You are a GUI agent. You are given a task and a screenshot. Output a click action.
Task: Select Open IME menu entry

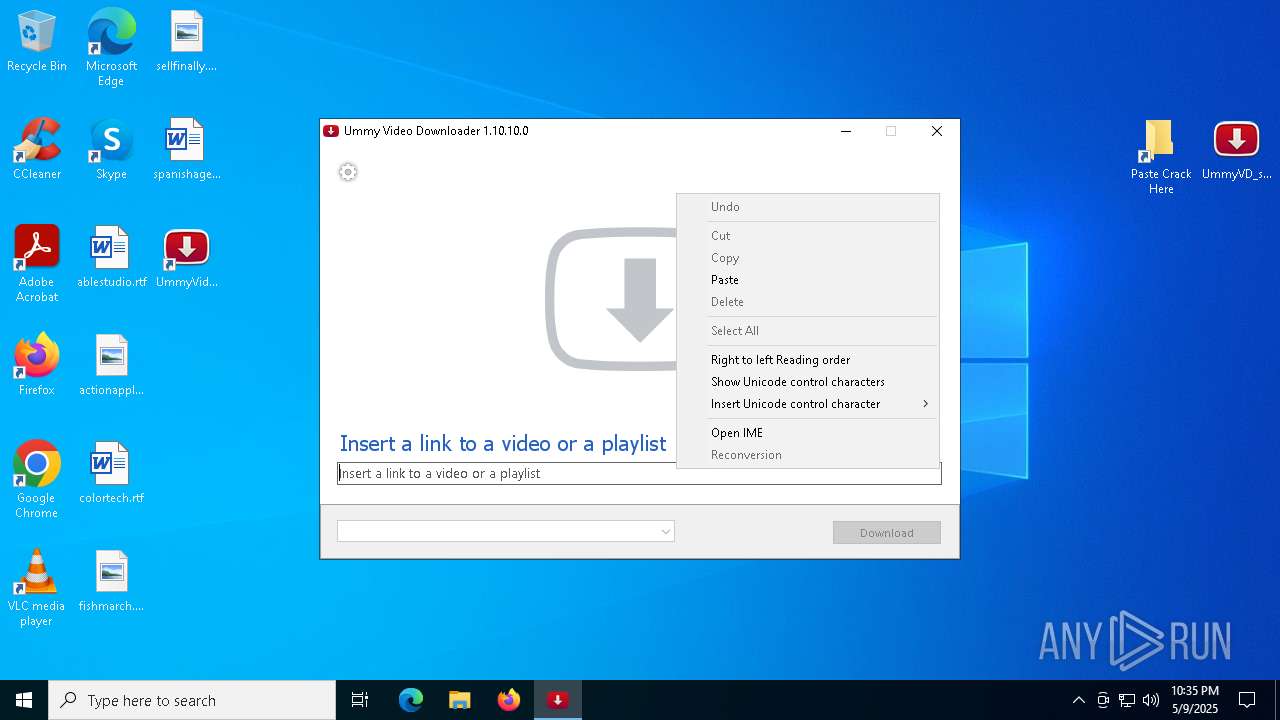click(x=808, y=433)
